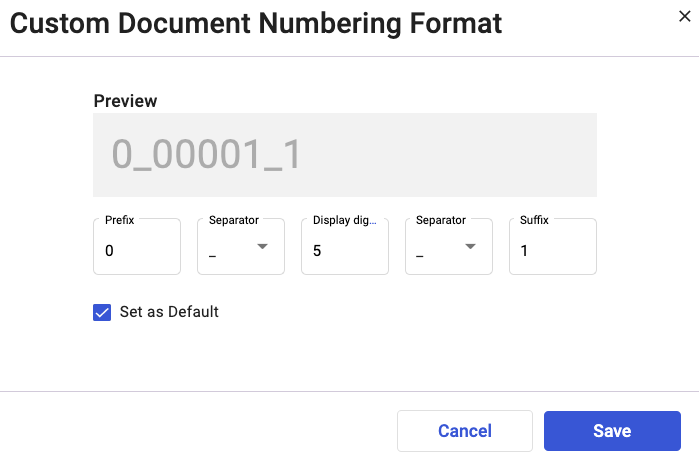This screenshot has height=454, width=699.
Task: Click the Suffix field label
Action: [x=534, y=220]
